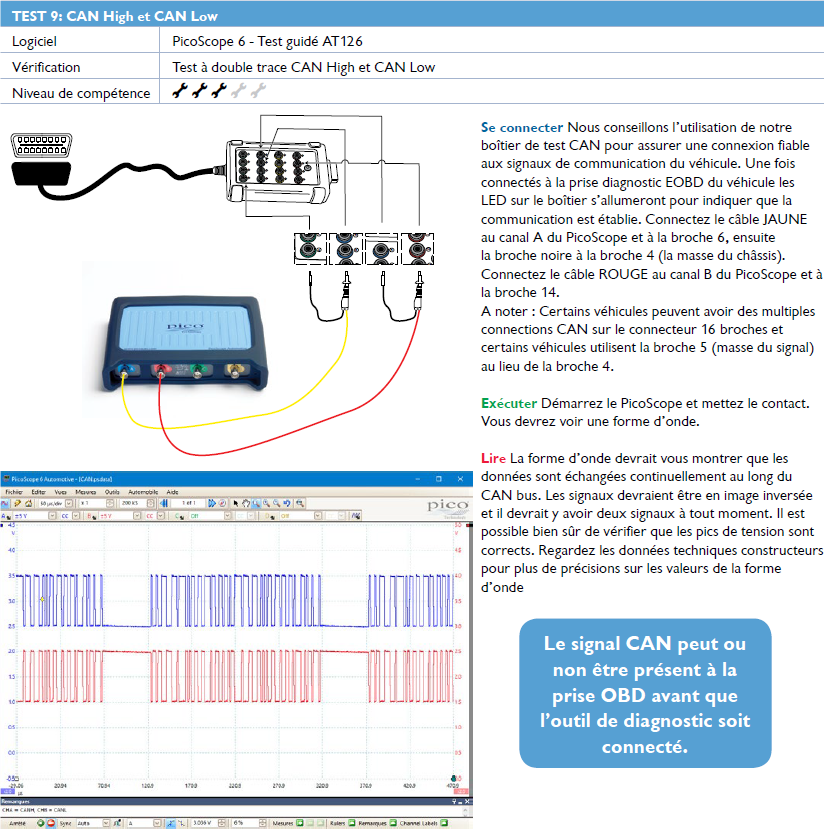Toggle the Channel Labels button
This screenshot has width=824, height=830.
click(444, 823)
